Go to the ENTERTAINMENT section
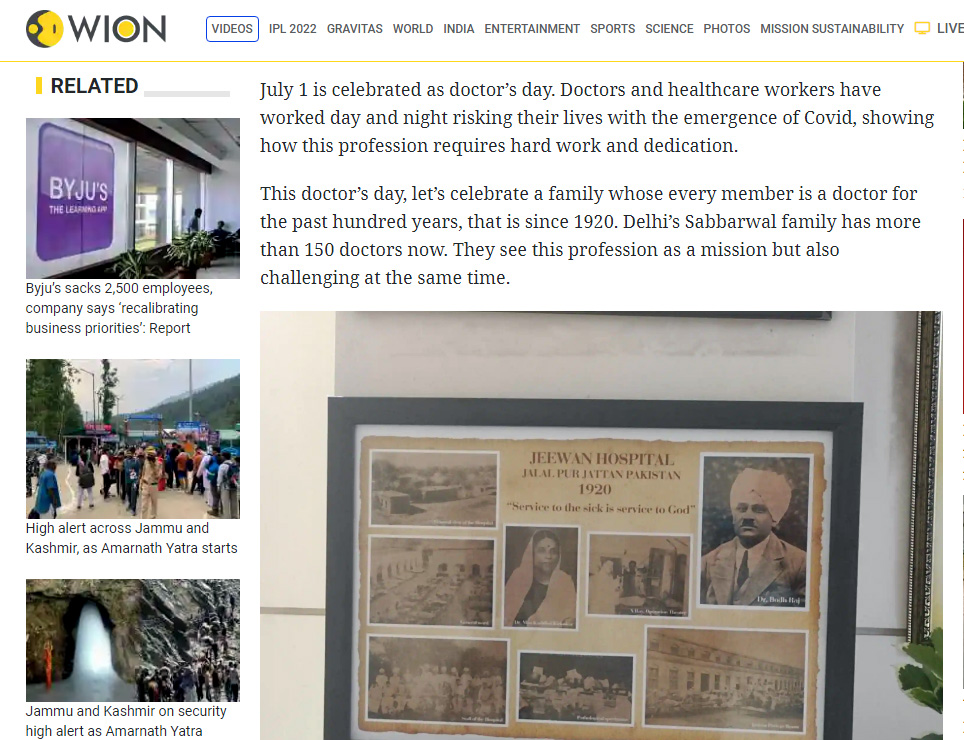 coord(532,29)
